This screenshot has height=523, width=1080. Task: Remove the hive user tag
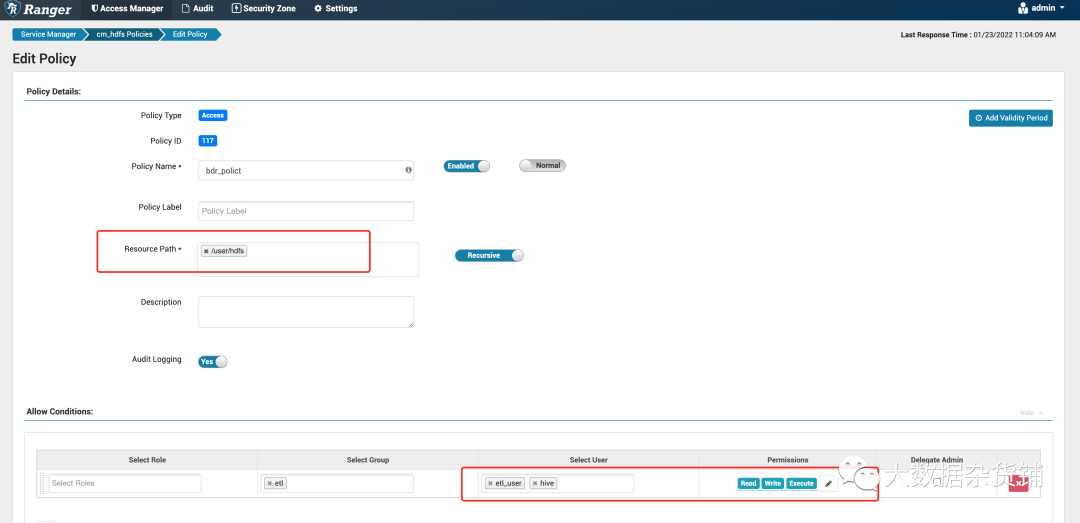[534, 484]
